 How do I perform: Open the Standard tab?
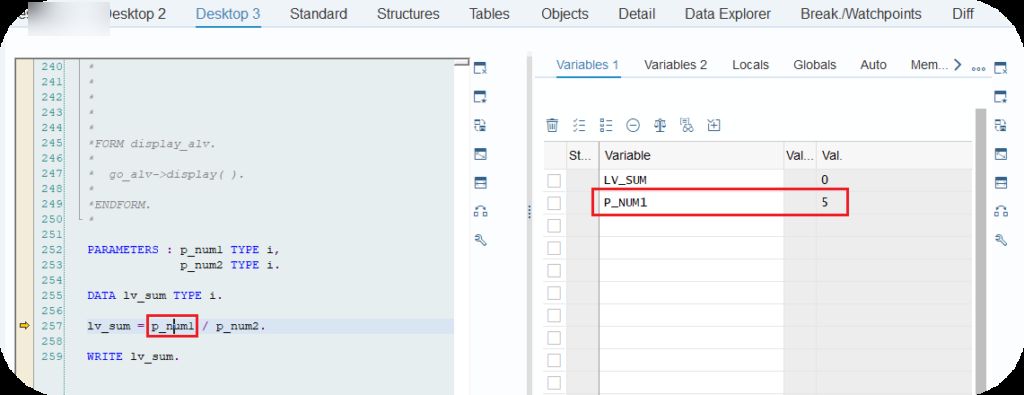(x=319, y=14)
